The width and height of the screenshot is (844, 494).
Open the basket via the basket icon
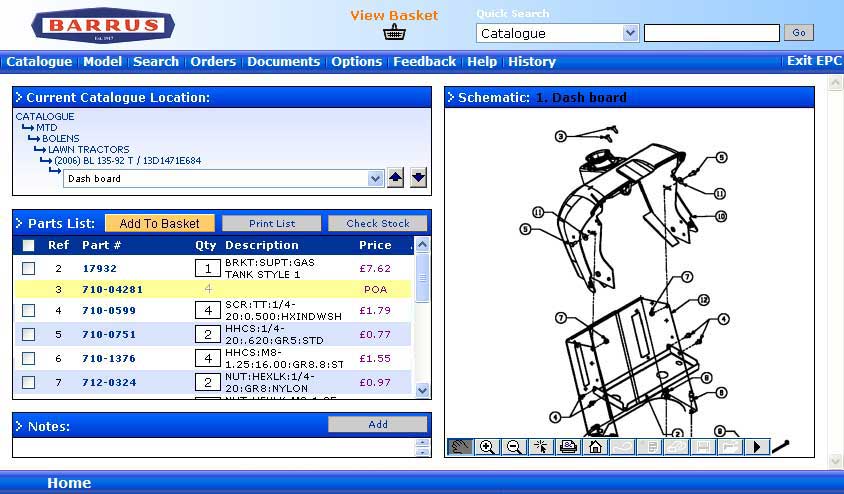click(x=394, y=33)
